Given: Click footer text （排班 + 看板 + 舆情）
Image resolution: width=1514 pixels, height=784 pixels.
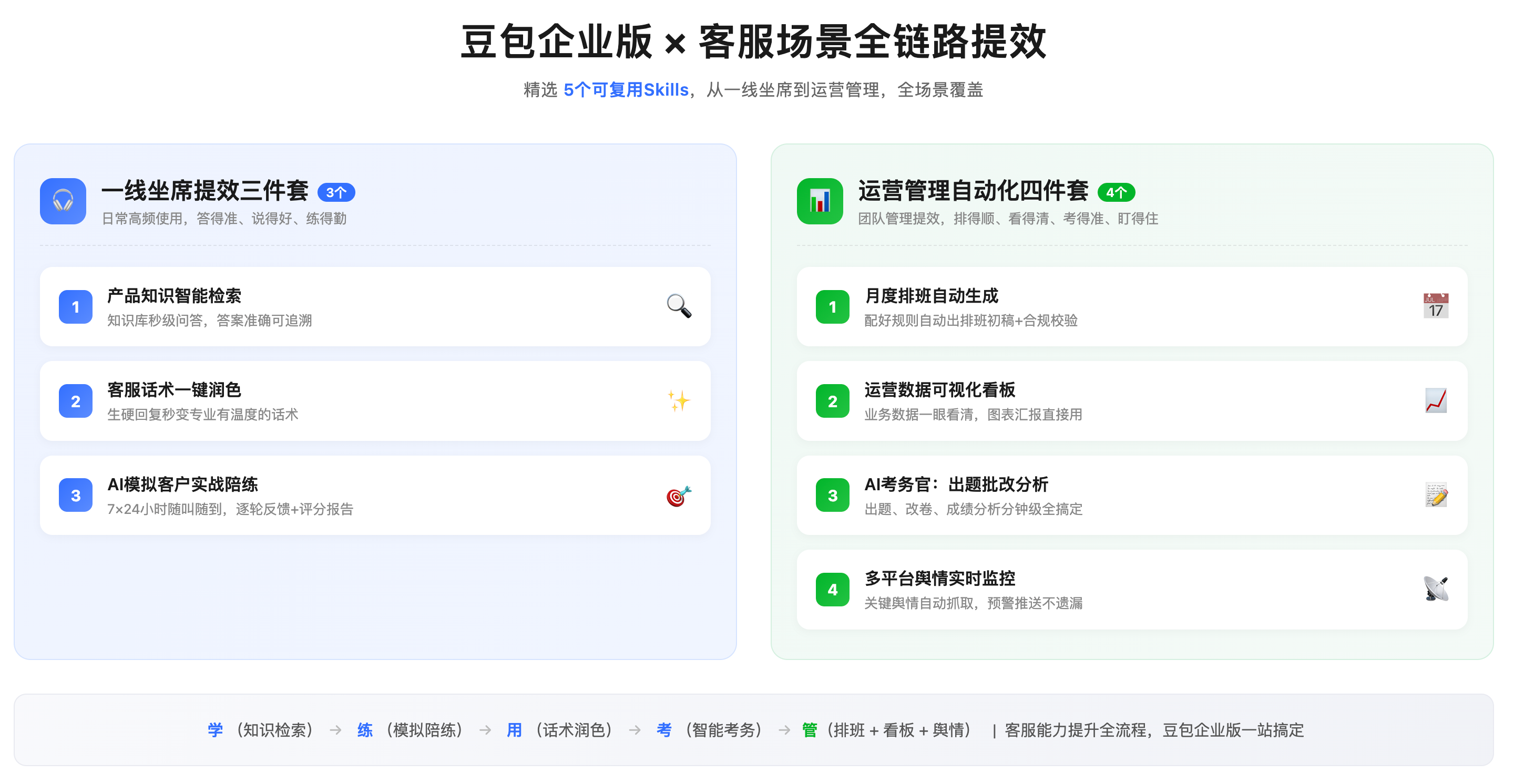Looking at the screenshot, I should tap(898, 729).
